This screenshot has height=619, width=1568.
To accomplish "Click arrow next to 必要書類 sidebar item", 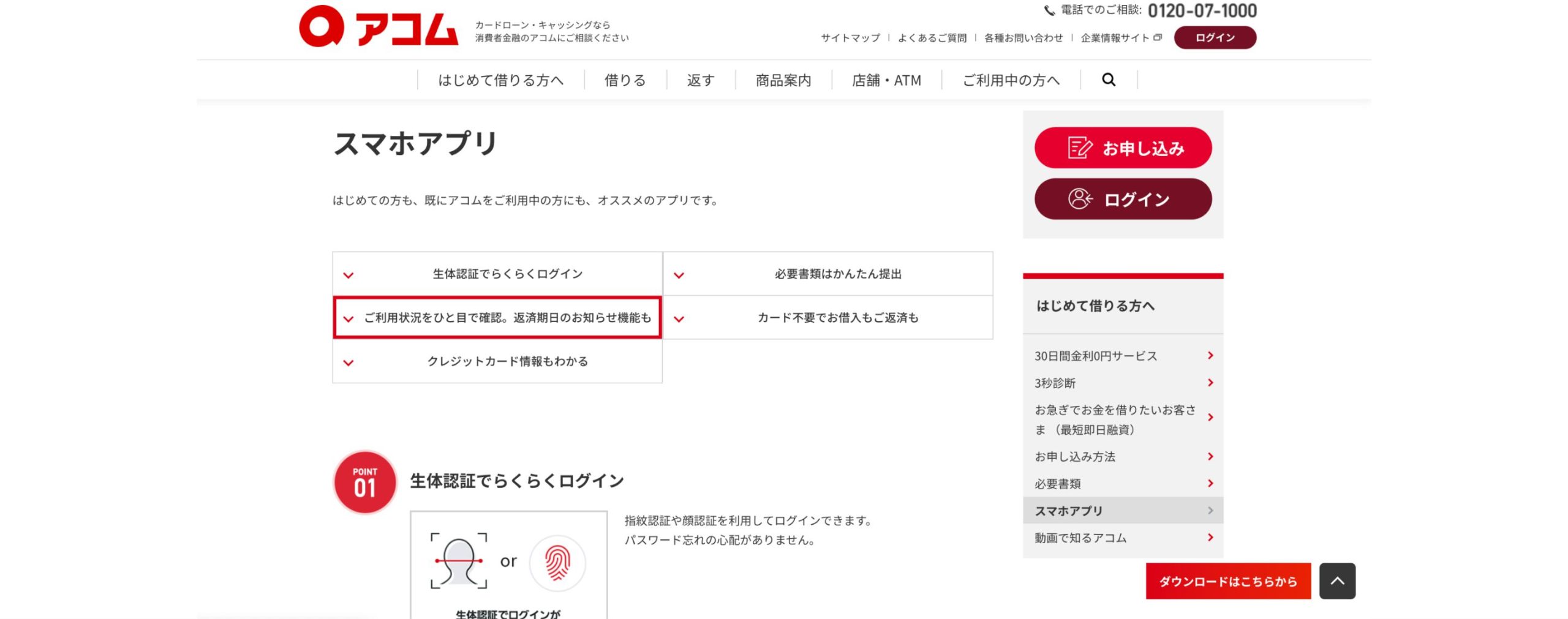I will (x=1210, y=483).
